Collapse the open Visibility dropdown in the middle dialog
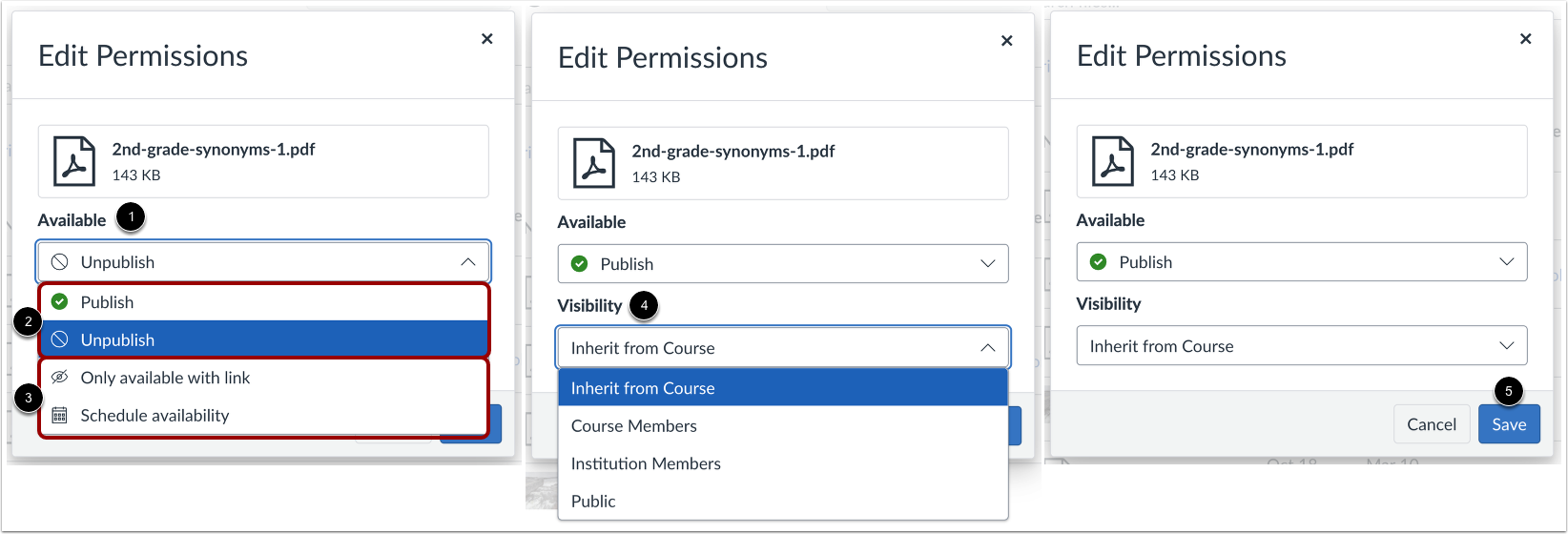 (987, 348)
